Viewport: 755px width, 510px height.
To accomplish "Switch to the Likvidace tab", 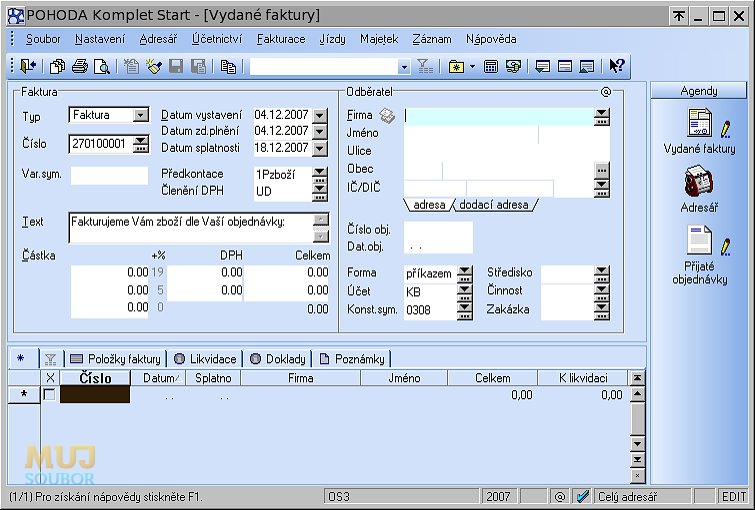I will [205, 359].
